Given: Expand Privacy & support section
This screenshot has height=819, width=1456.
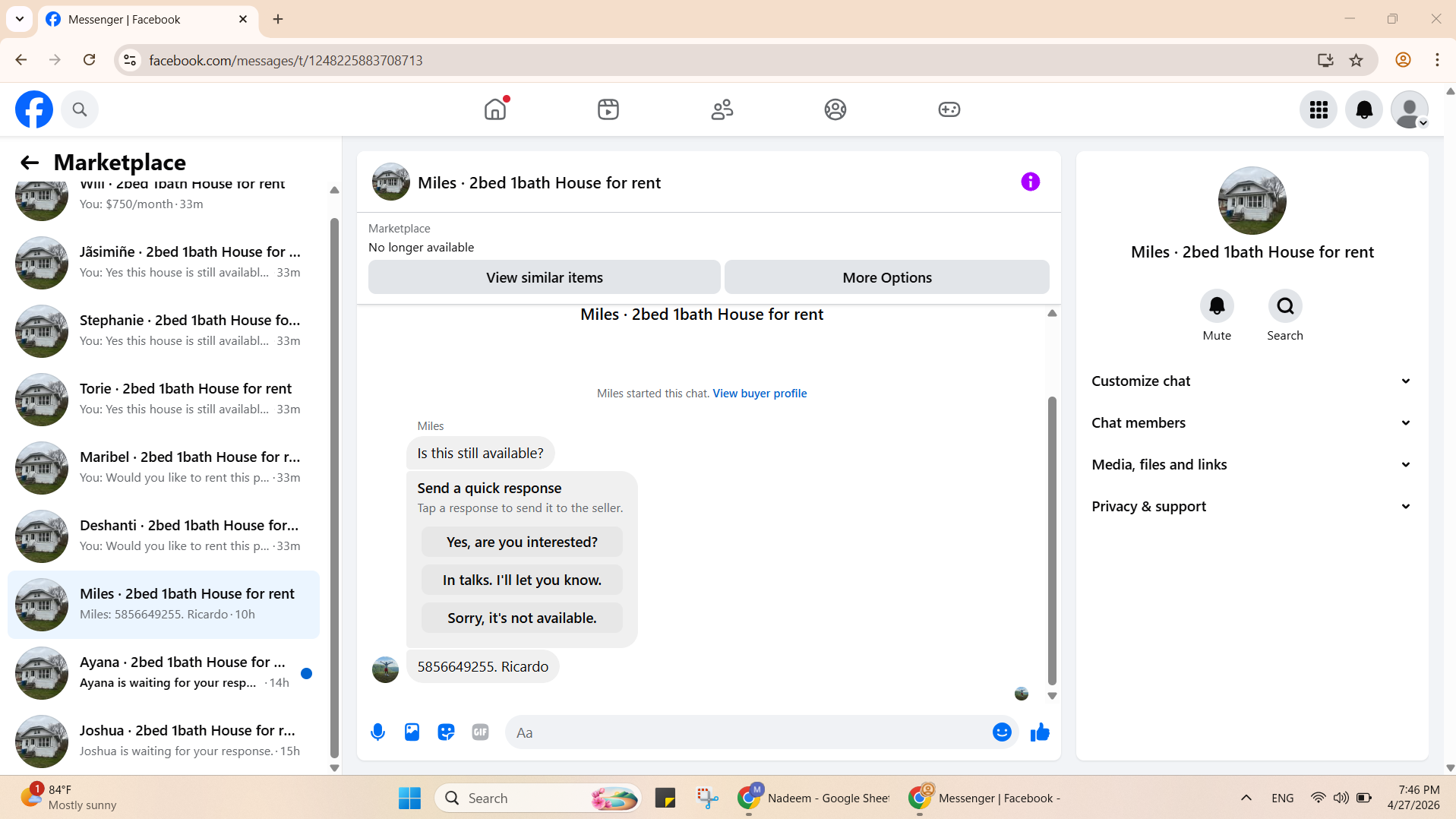Looking at the screenshot, I should click(x=1252, y=507).
